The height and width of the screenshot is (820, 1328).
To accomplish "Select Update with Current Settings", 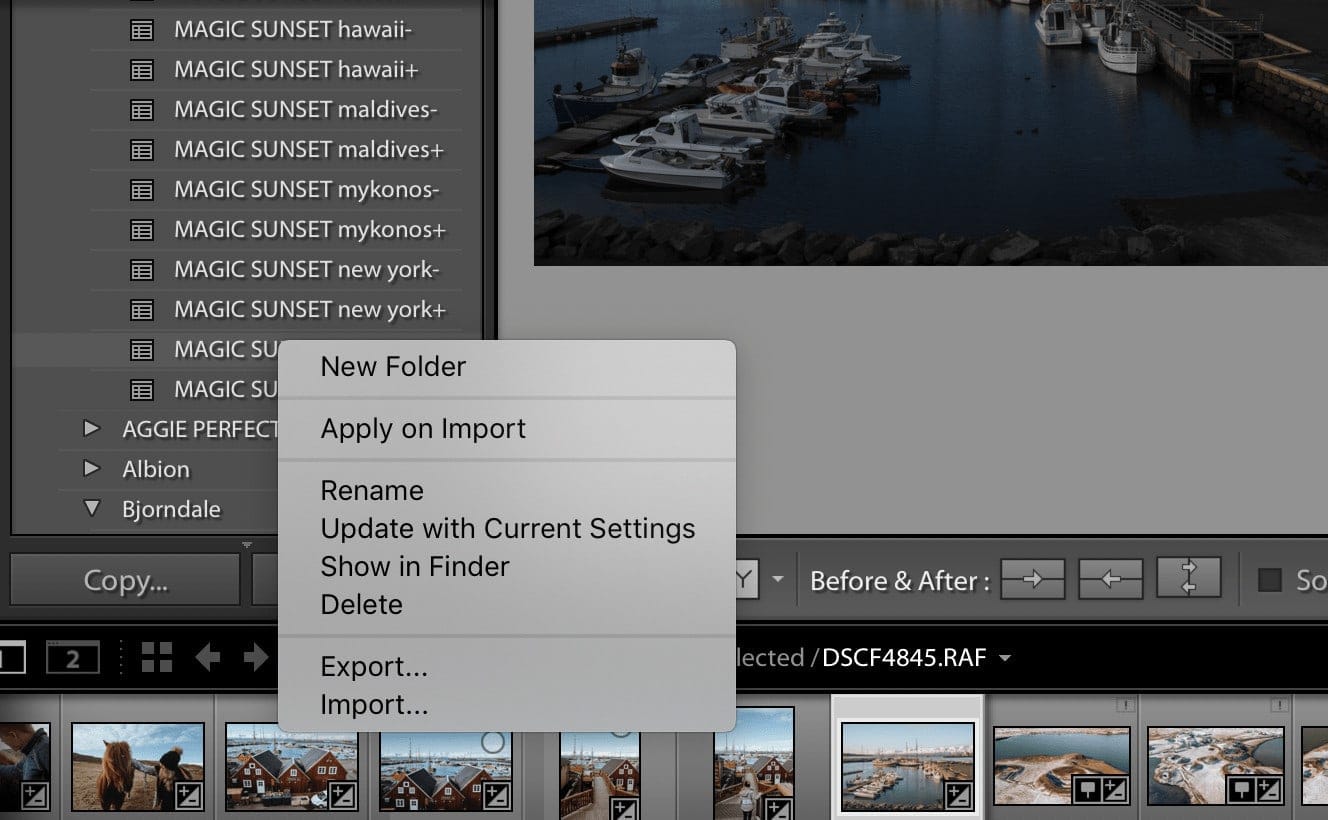I will pos(507,528).
